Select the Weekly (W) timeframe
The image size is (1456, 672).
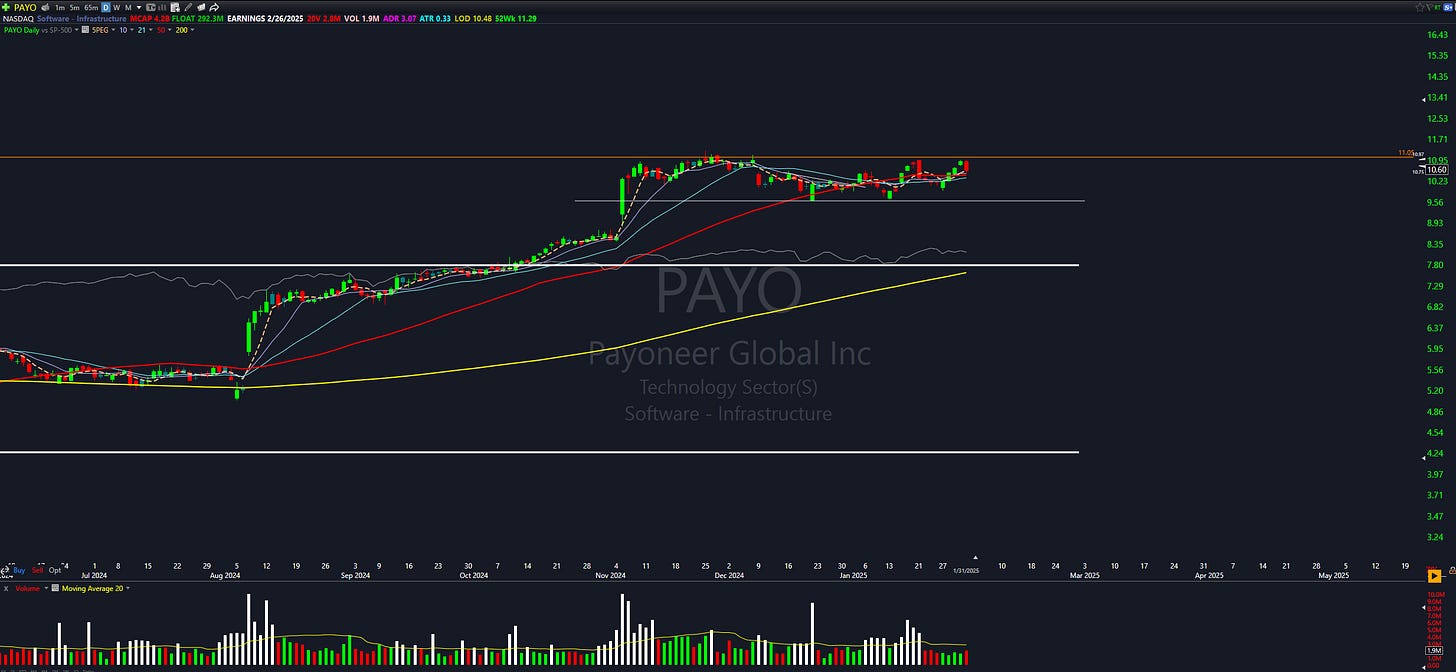(x=117, y=8)
